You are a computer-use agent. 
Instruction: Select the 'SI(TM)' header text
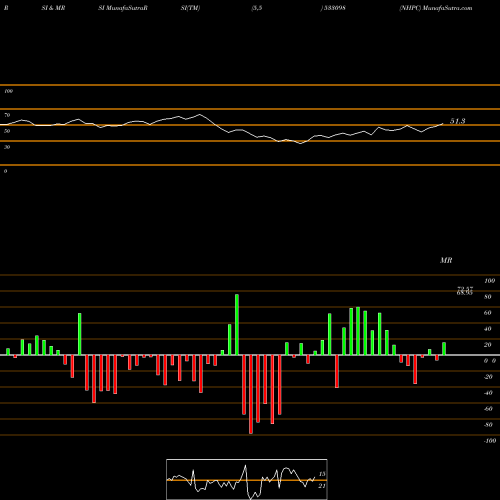[190, 8]
